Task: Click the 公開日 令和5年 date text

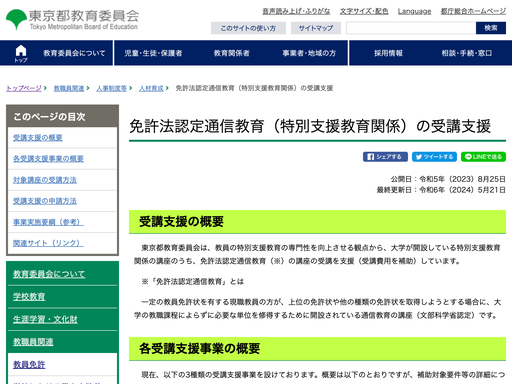Action: pos(448,179)
